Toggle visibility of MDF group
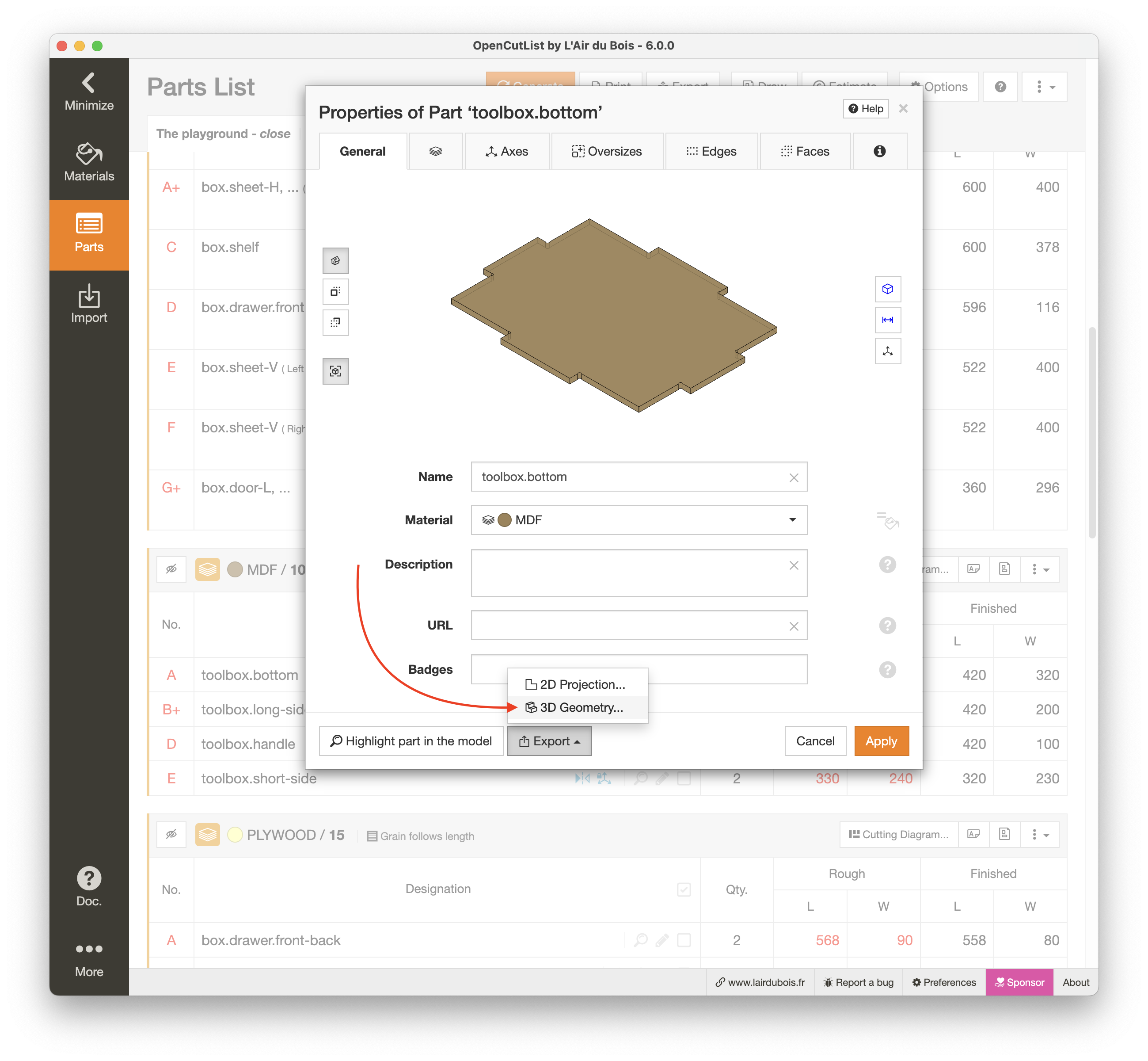 tap(171, 569)
